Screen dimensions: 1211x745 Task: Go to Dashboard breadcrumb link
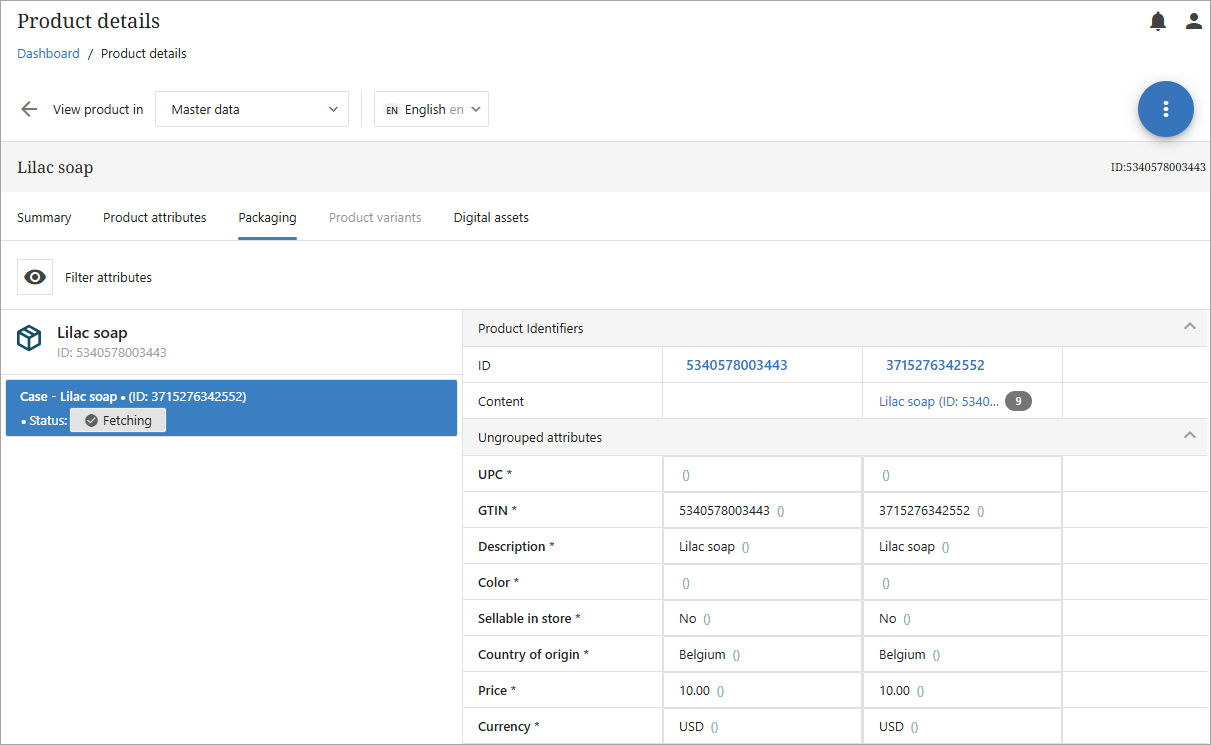coord(48,53)
